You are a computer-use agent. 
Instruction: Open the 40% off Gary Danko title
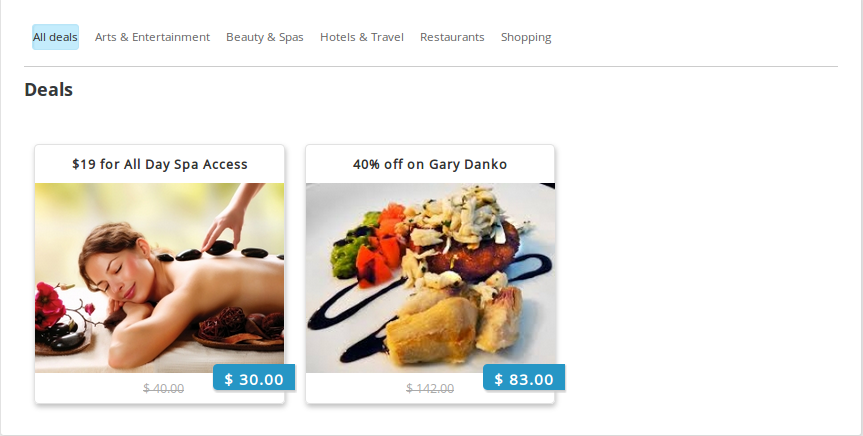pos(430,164)
